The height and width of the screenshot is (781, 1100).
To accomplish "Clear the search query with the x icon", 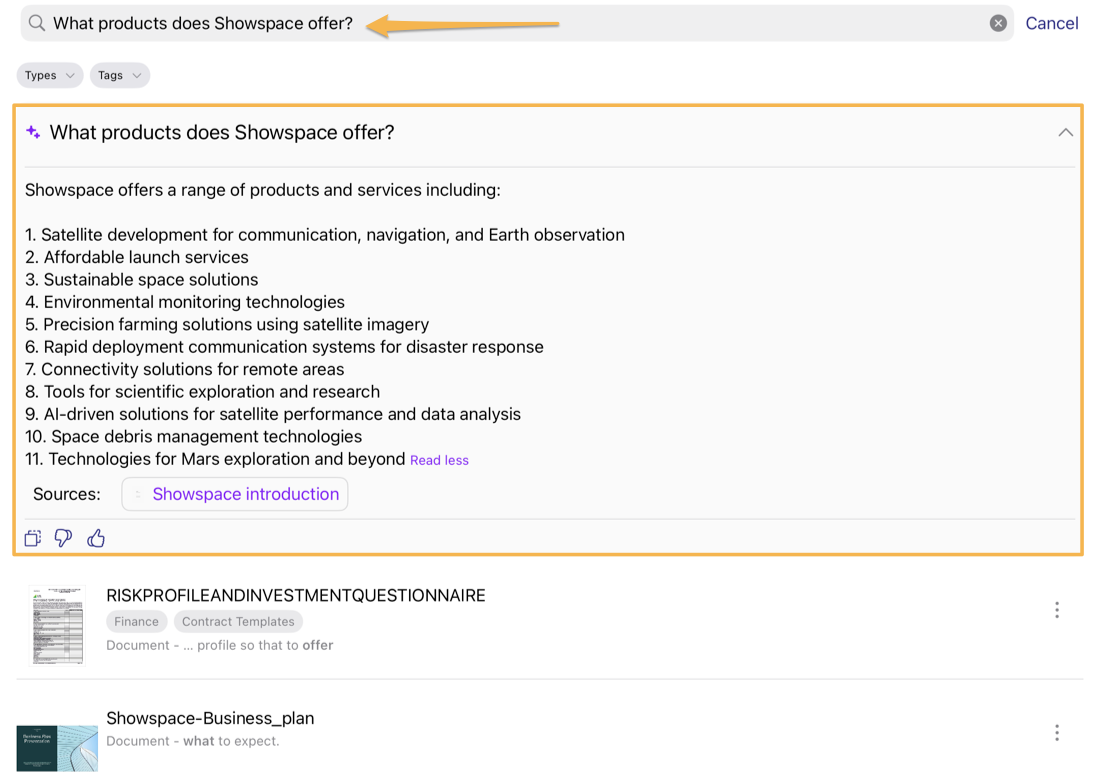I will click(998, 22).
